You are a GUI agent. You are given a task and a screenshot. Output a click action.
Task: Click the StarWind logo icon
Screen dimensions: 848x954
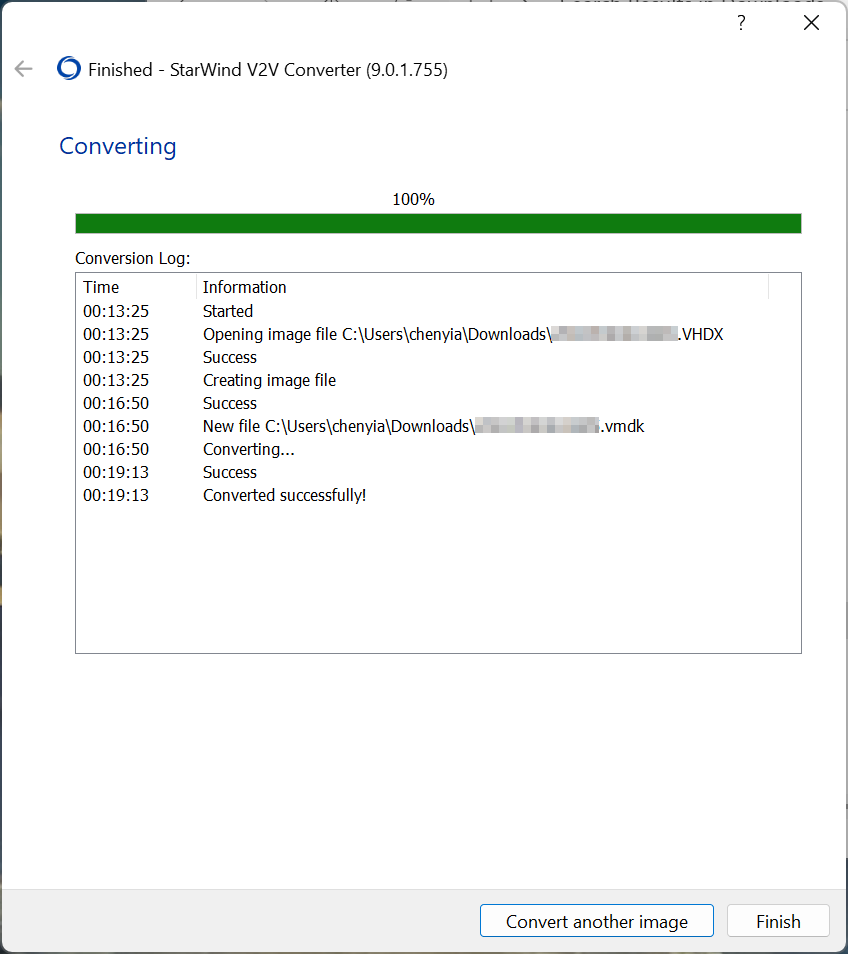coord(69,69)
